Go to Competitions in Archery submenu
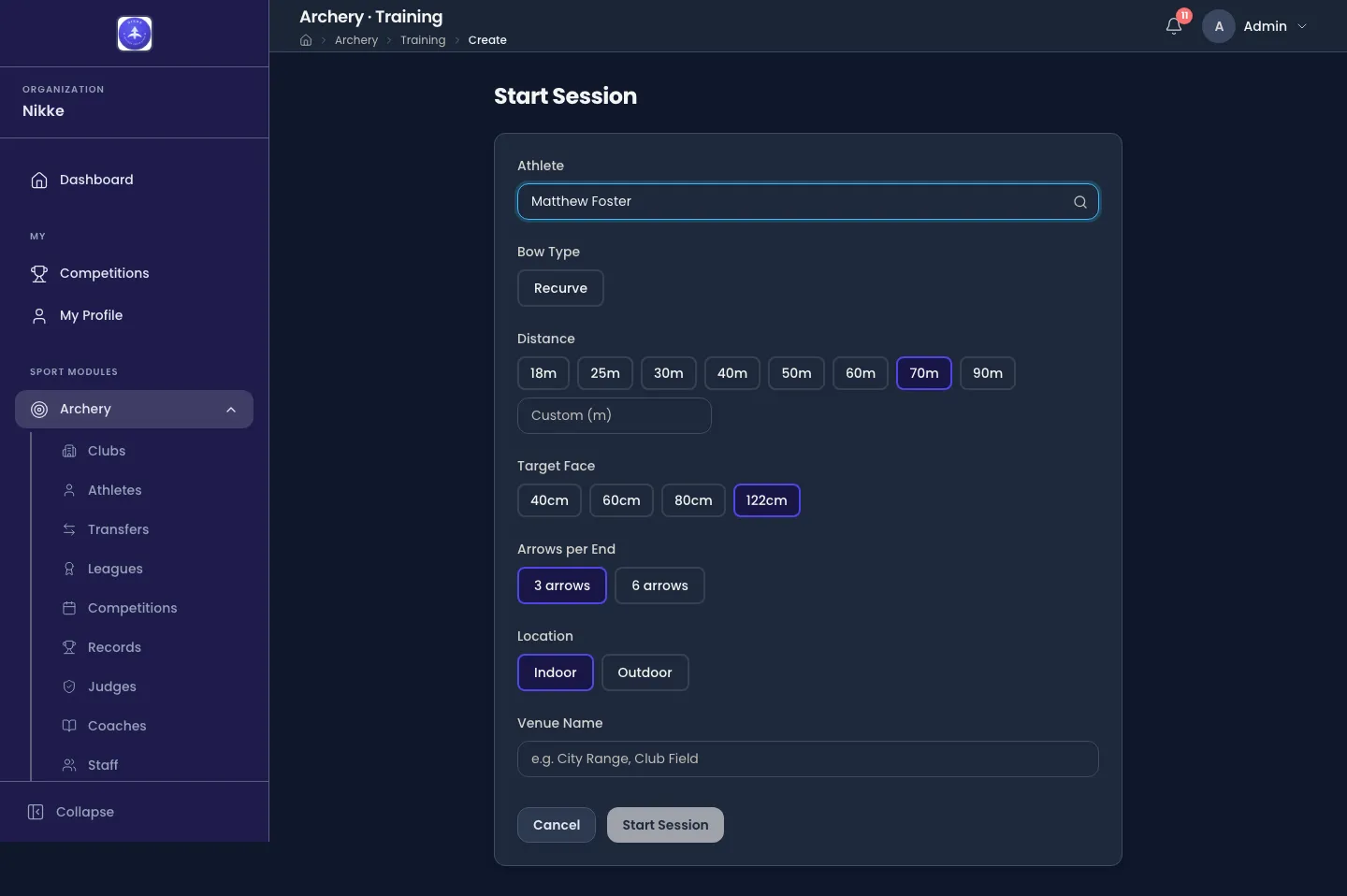The image size is (1347, 896). [x=134, y=608]
